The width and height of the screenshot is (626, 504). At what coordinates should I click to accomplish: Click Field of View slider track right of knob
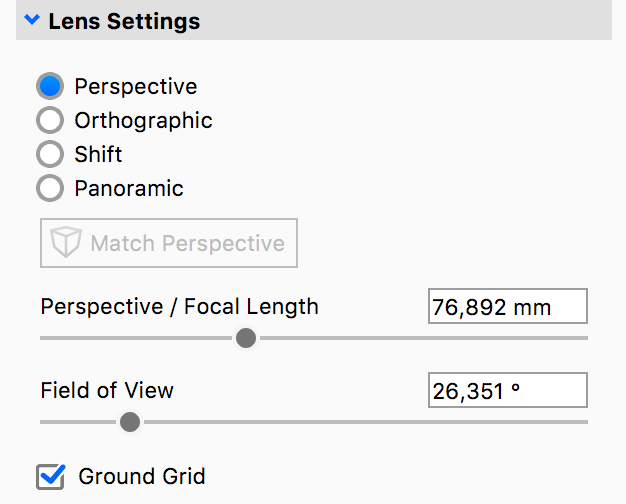(360, 422)
